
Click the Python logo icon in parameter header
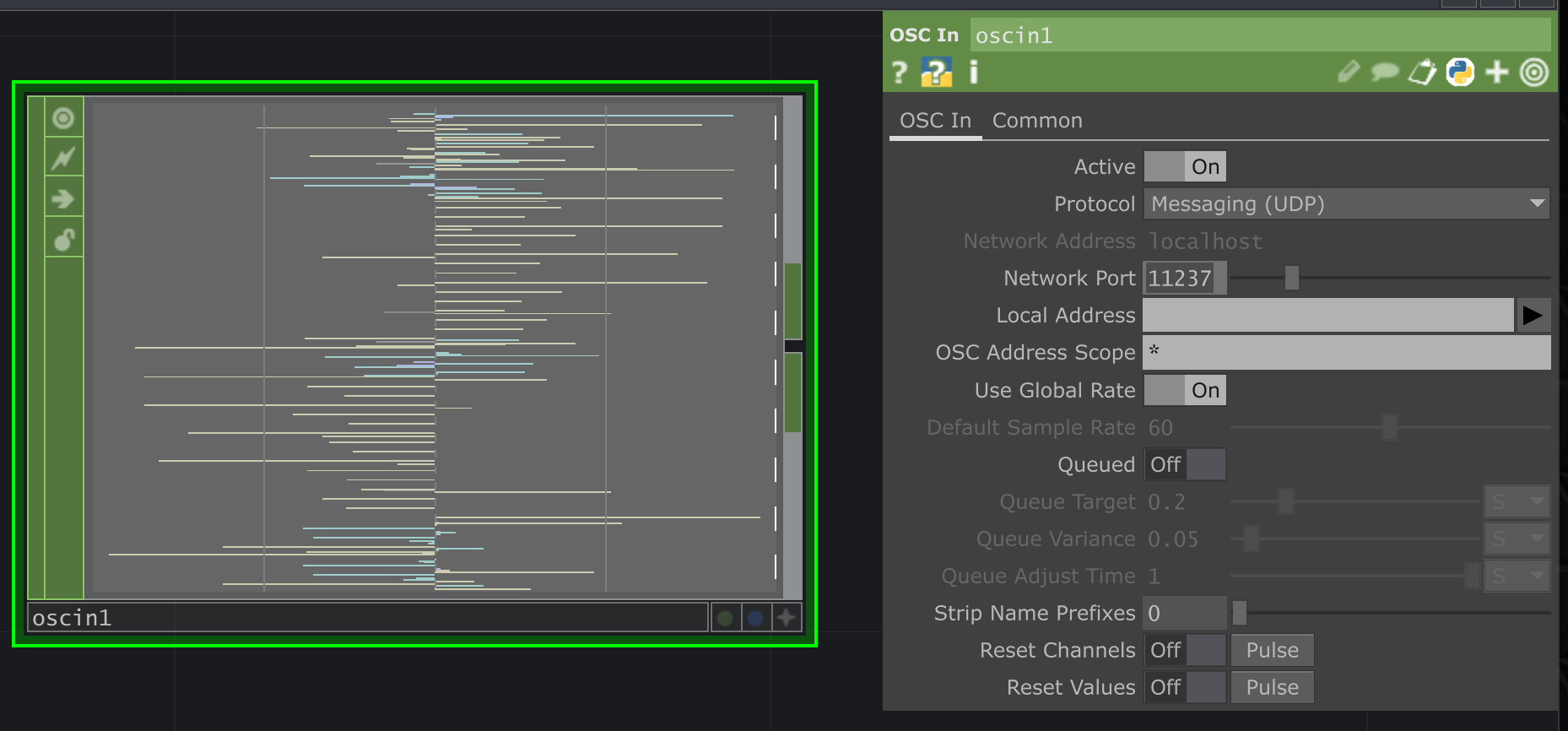pyautogui.click(x=1460, y=73)
